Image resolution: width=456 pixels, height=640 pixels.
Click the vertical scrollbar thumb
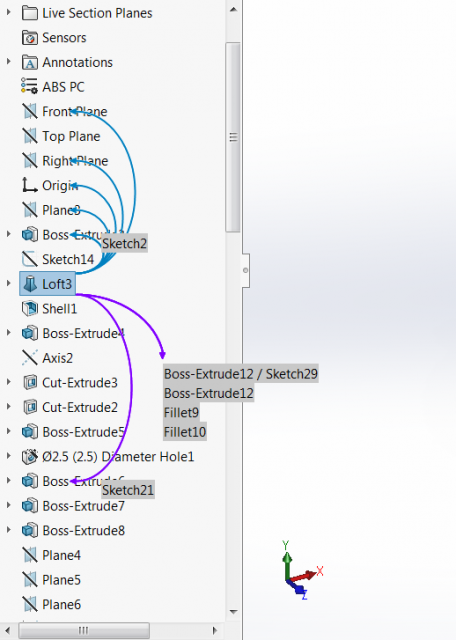(x=233, y=137)
